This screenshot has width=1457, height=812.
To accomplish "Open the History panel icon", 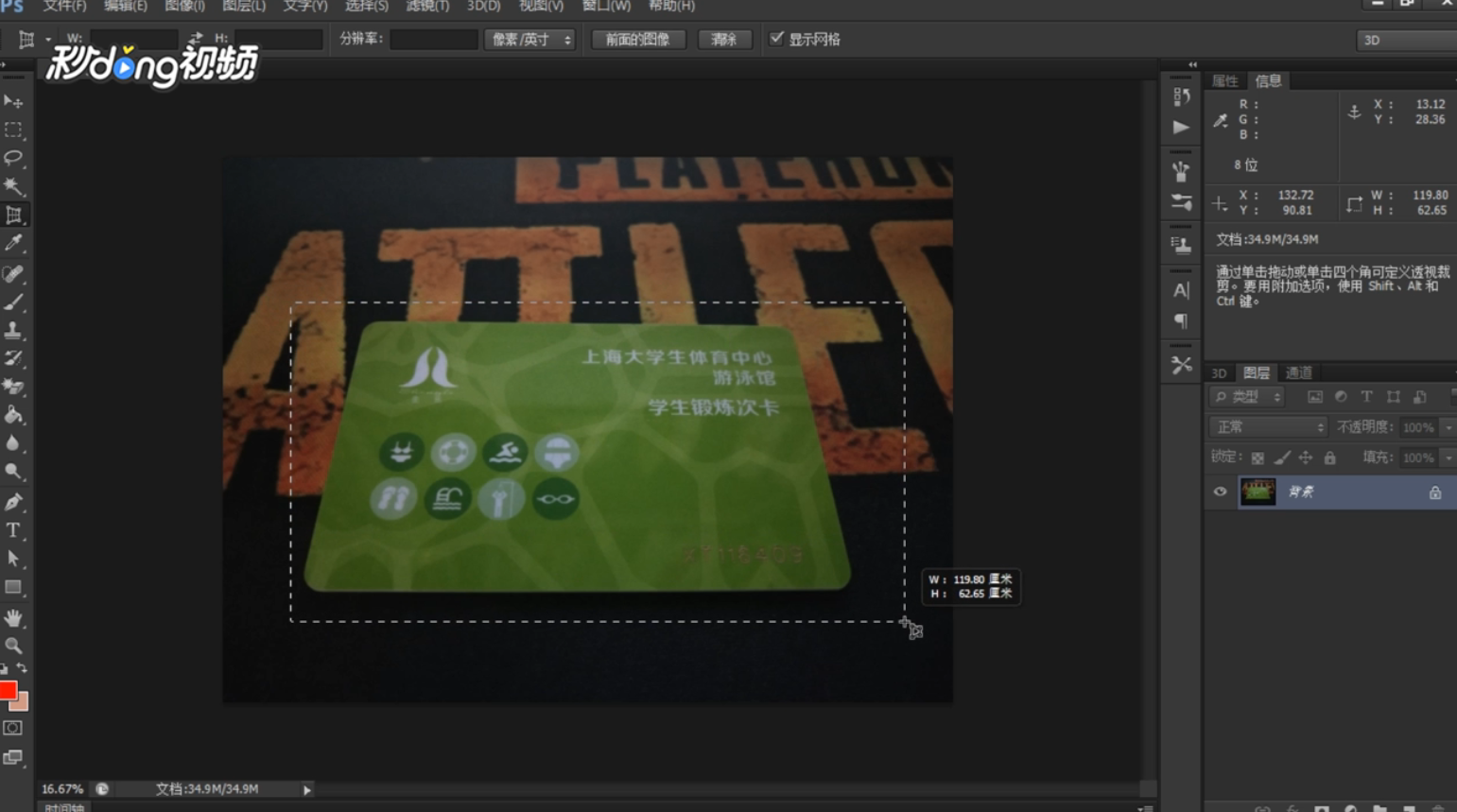I will [1181, 96].
